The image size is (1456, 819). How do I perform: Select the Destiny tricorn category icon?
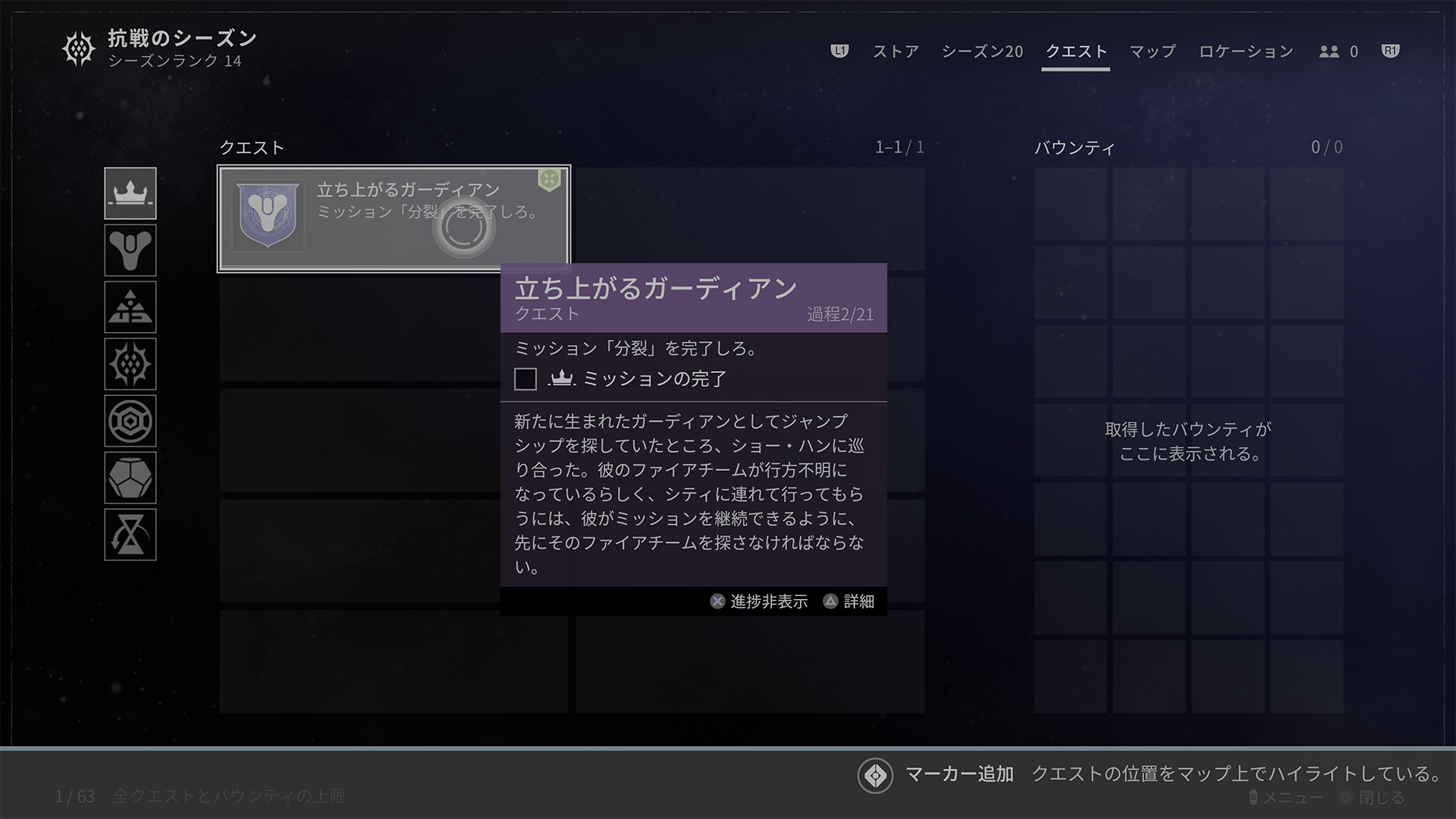tap(130, 250)
